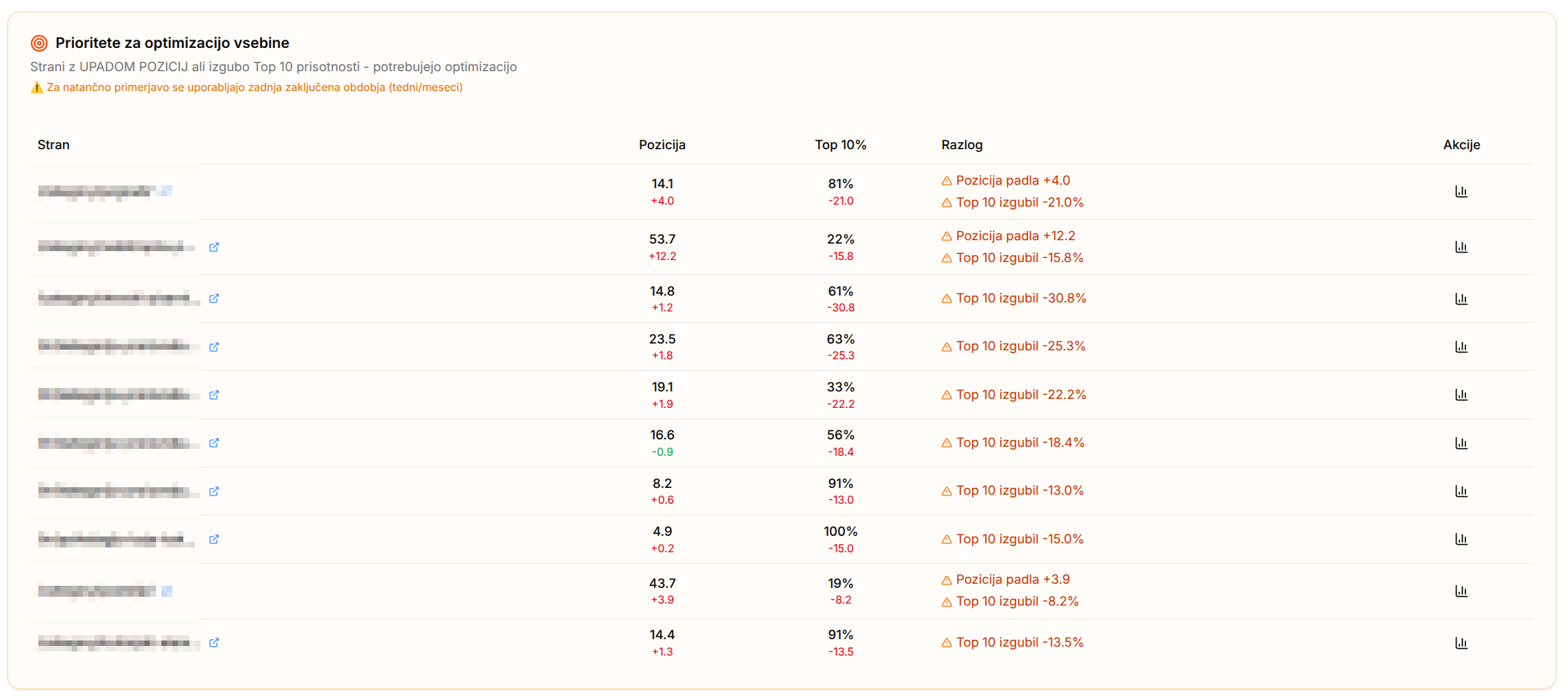Click chart icon in the 8.2 position row
Image resolution: width=1568 pixels, height=698 pixels.
pos(1461,491)
